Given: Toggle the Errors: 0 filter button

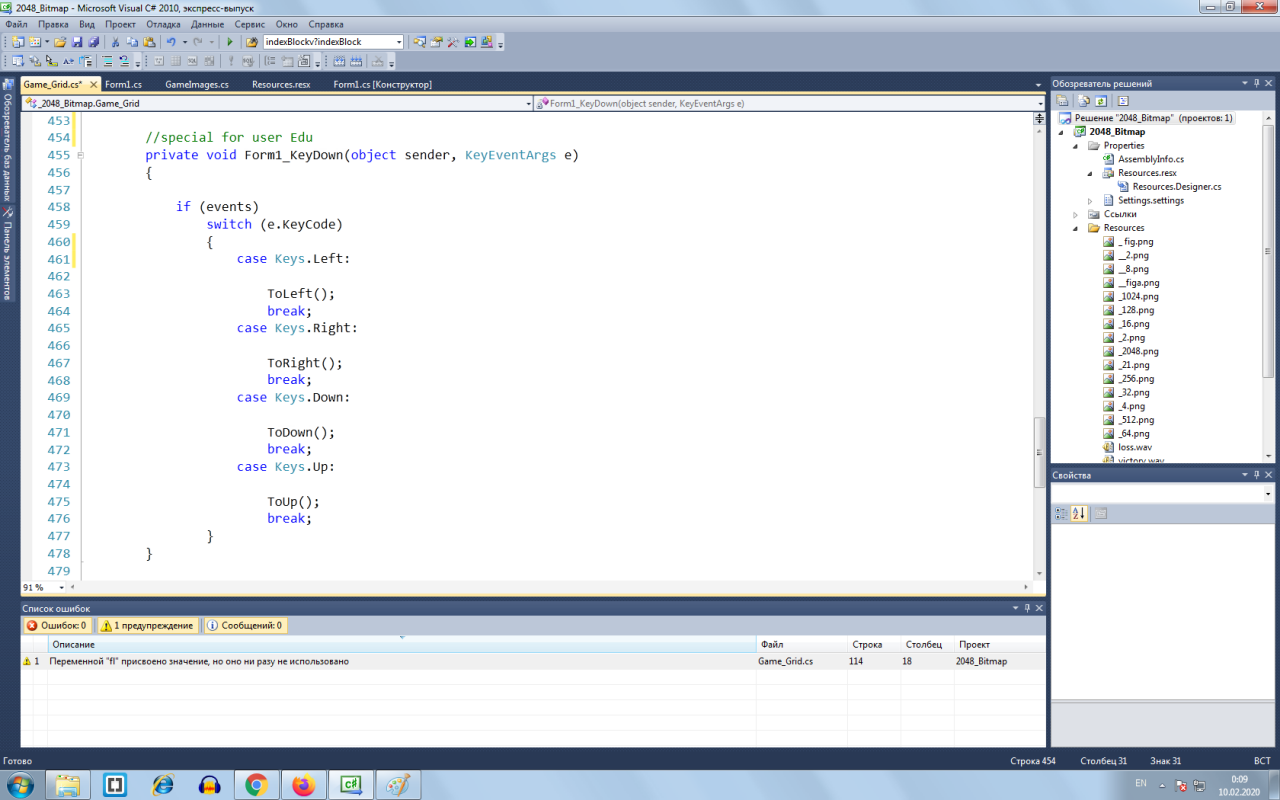Looking at the screenshot, I should tap(57, 625).
